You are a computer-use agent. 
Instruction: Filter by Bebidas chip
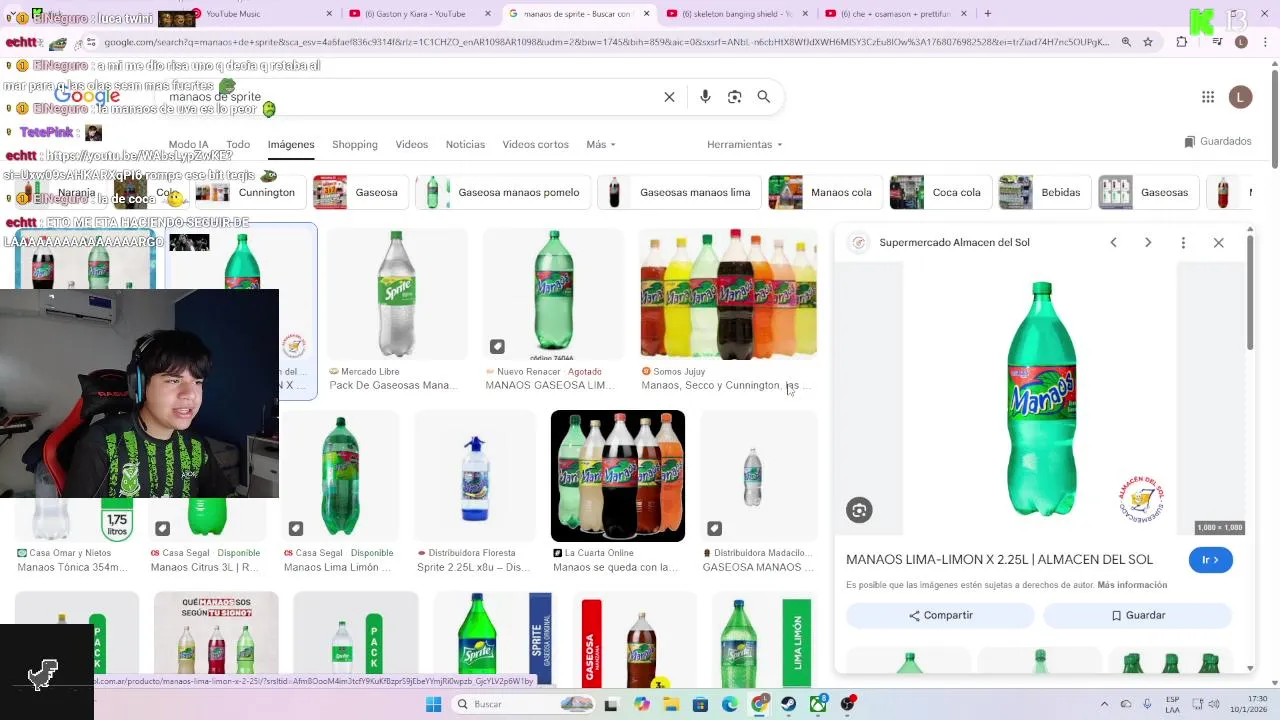point(1045,192)
